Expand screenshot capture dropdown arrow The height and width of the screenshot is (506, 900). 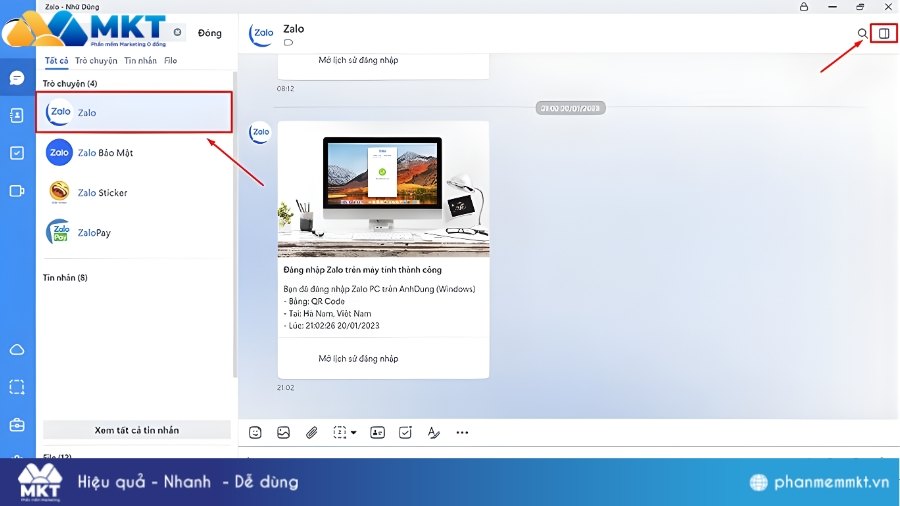(x=353, y=433)
